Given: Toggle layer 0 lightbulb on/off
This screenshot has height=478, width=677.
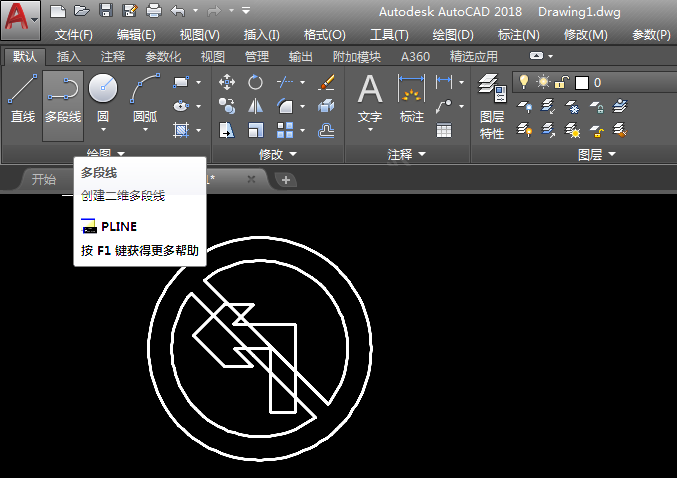Looking at the screenshot, I should pos(524,82).
